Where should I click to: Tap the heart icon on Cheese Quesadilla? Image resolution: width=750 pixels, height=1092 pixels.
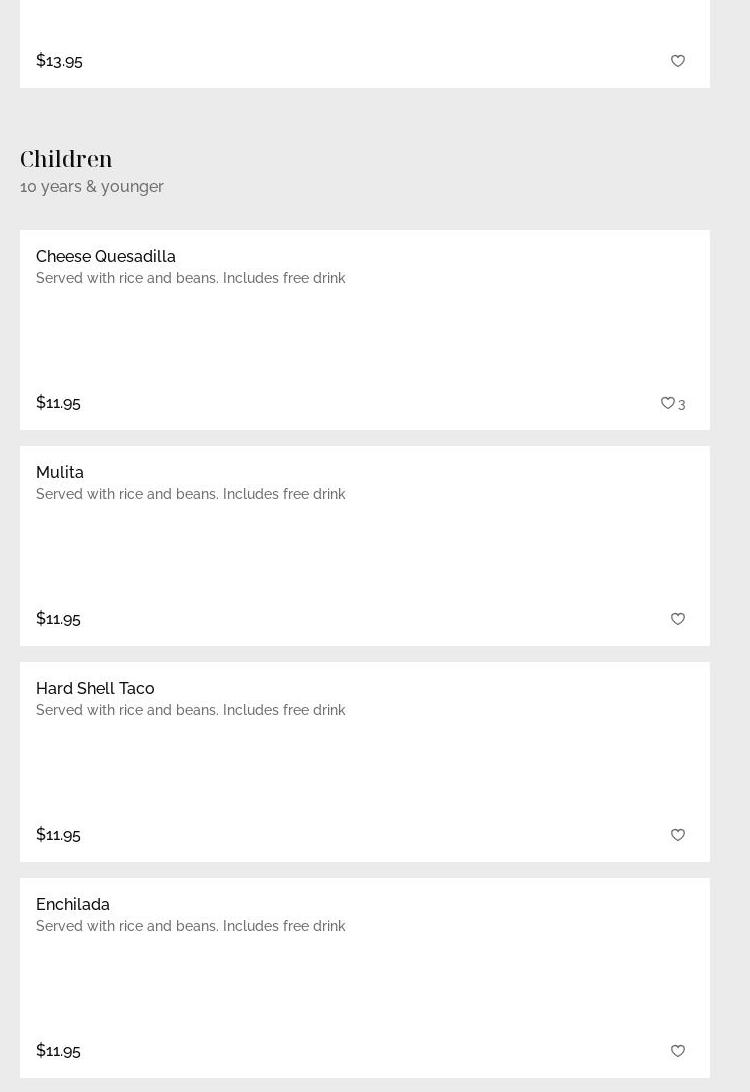click(667, 403)
